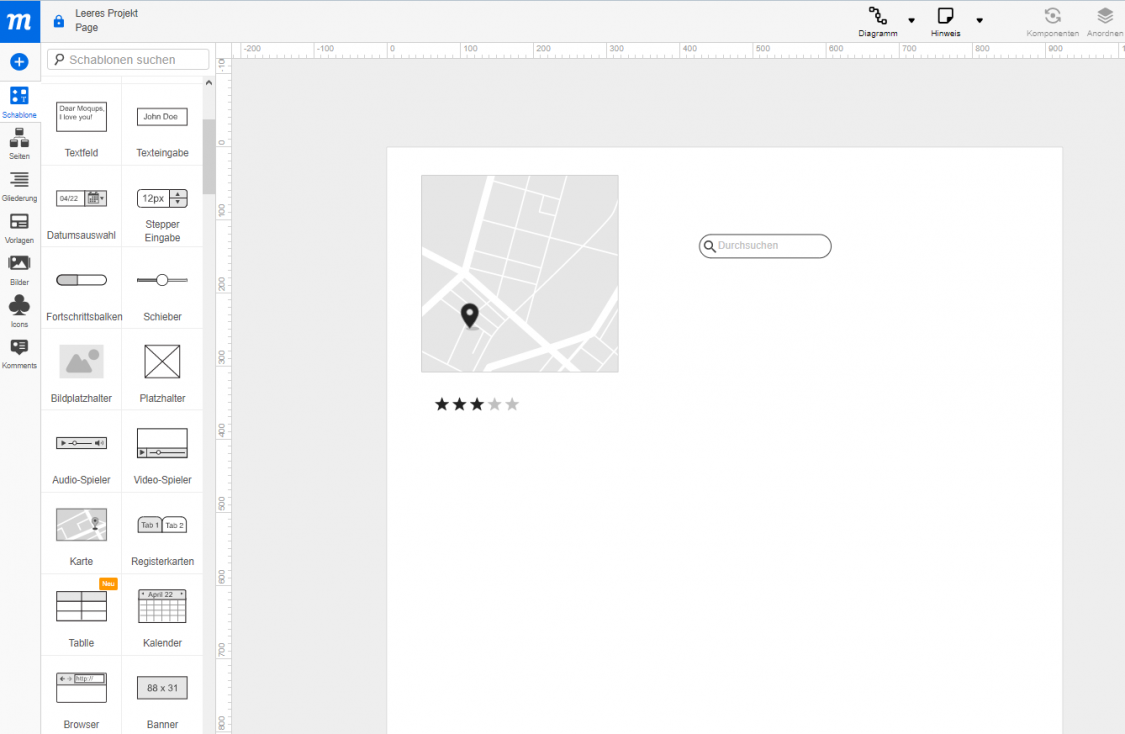The height and width of the screenshot is (734, 1125).
Task: Click the blue plus button to add content
Action: [19, 61]
